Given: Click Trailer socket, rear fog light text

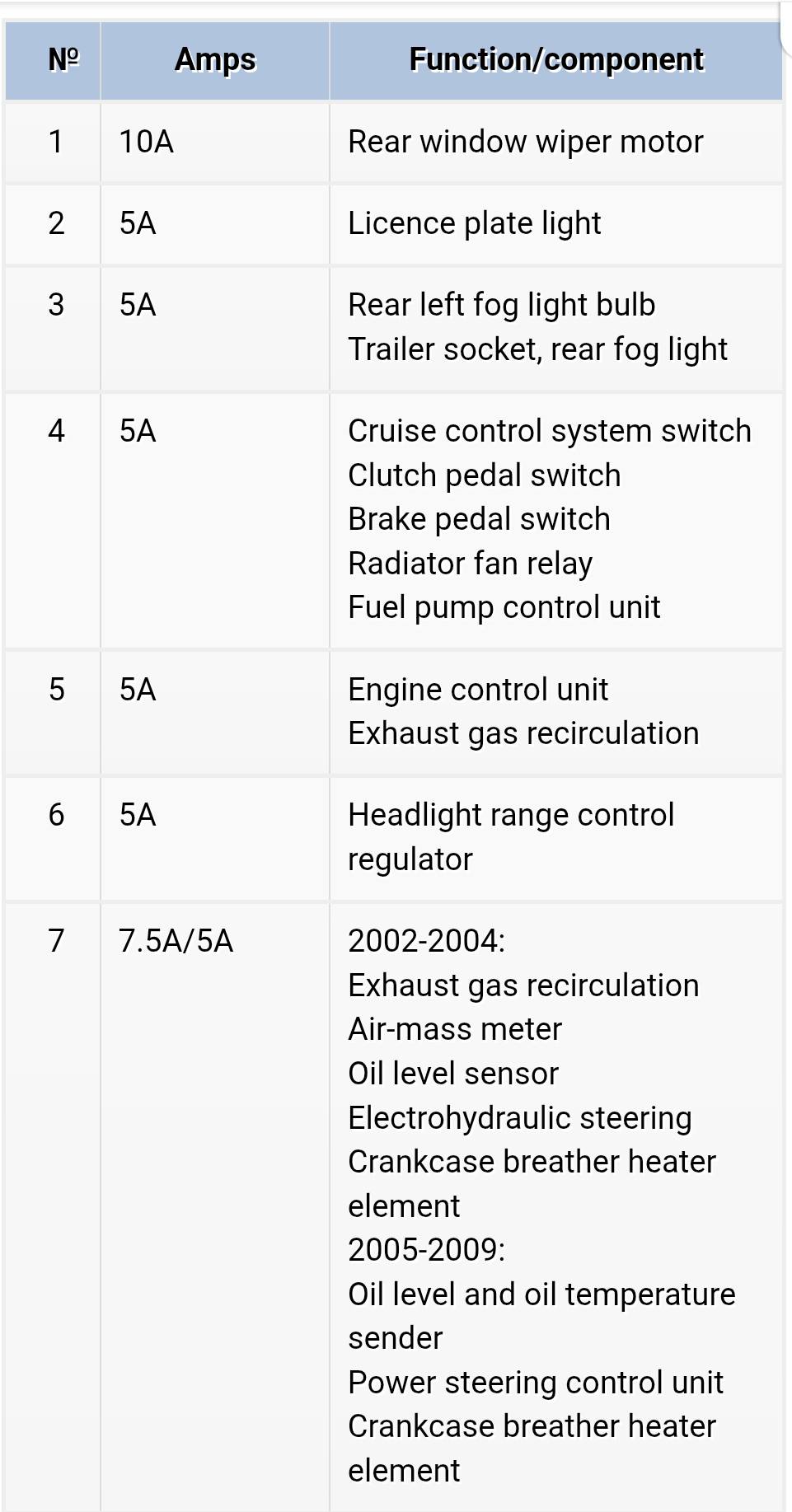Looking at the screenshot, I should [537, 349].
